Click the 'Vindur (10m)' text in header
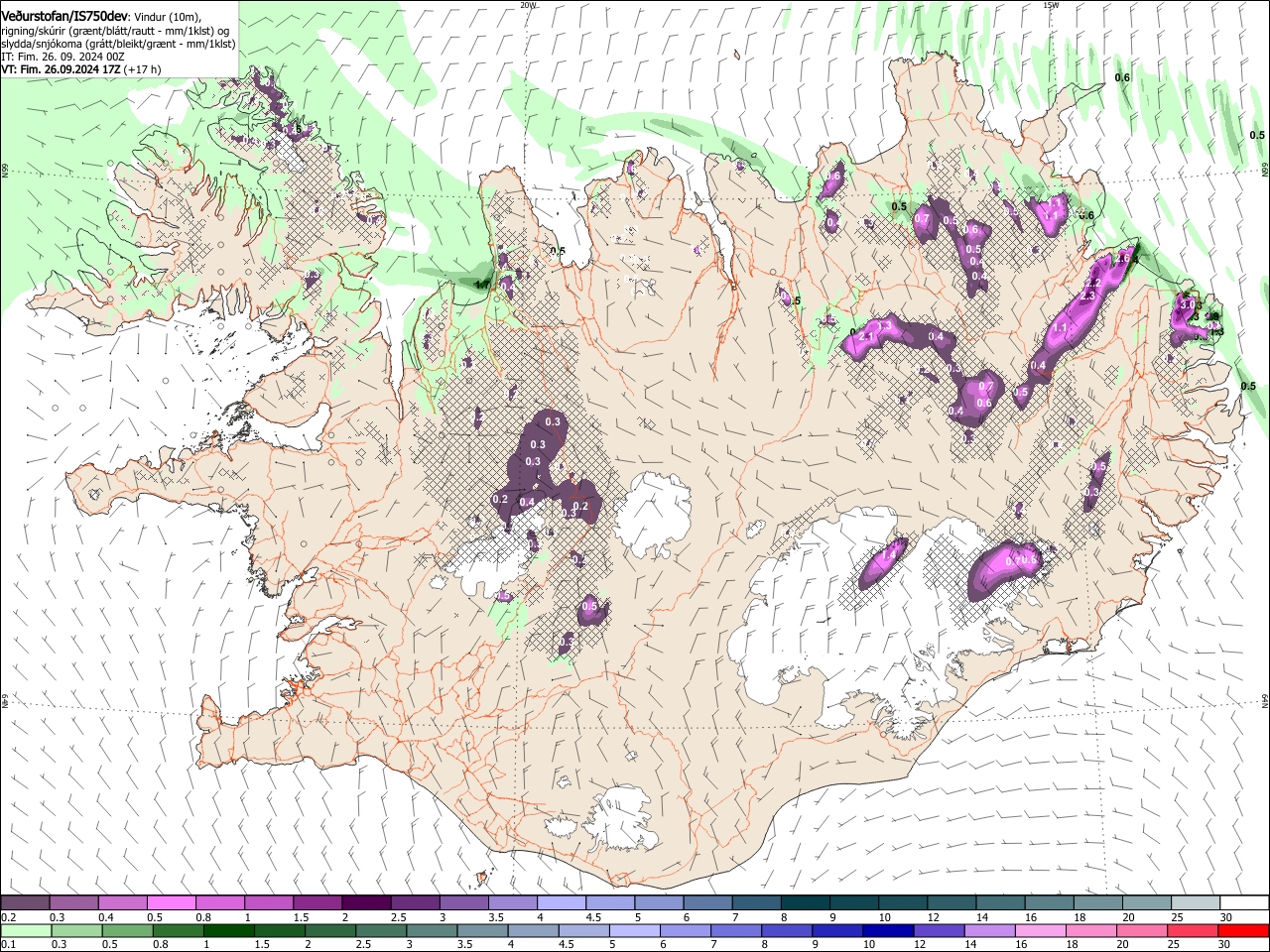 (x=167, y=18)
